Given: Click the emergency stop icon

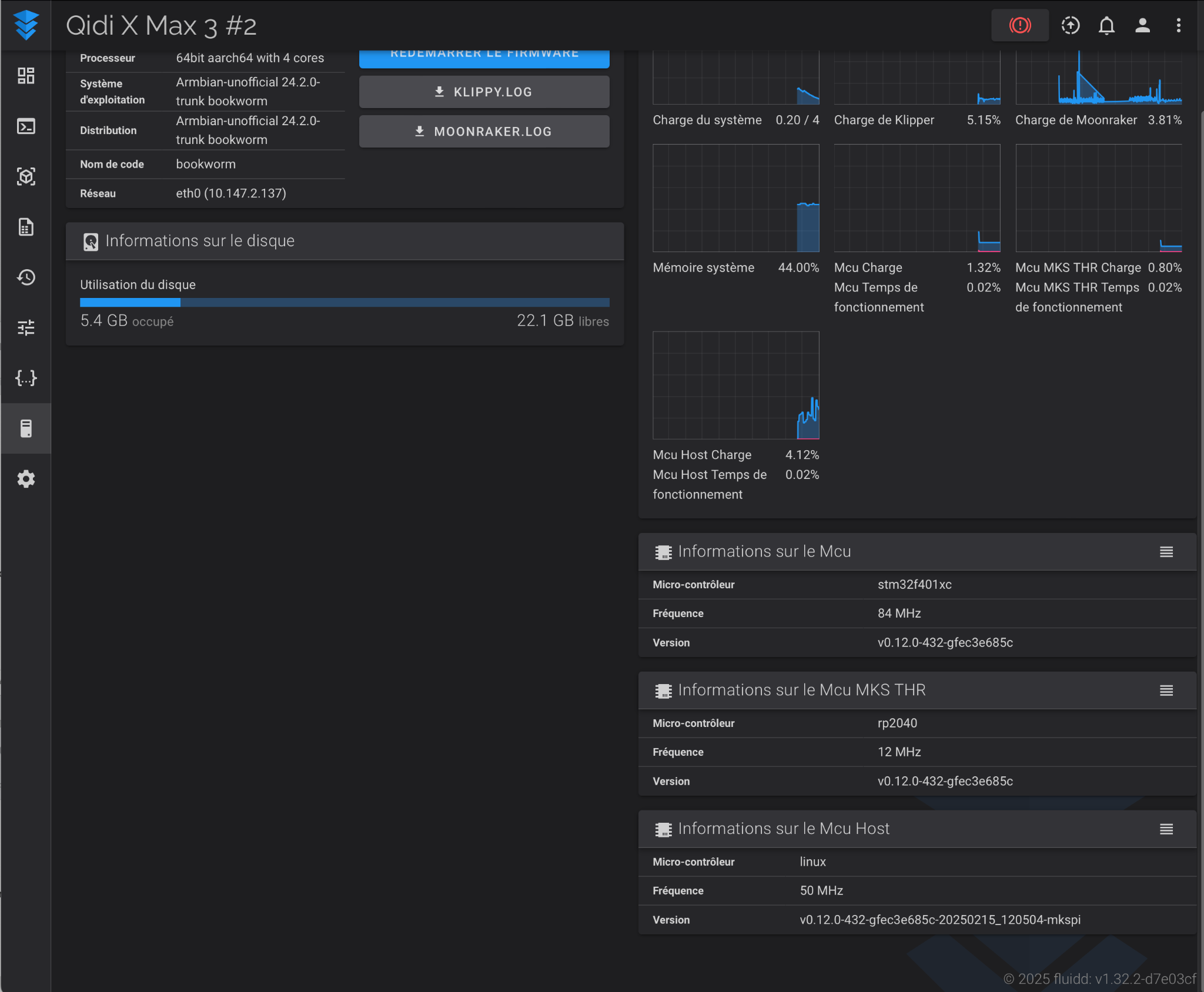Looking at the screenshot, I should [1019, 25].
